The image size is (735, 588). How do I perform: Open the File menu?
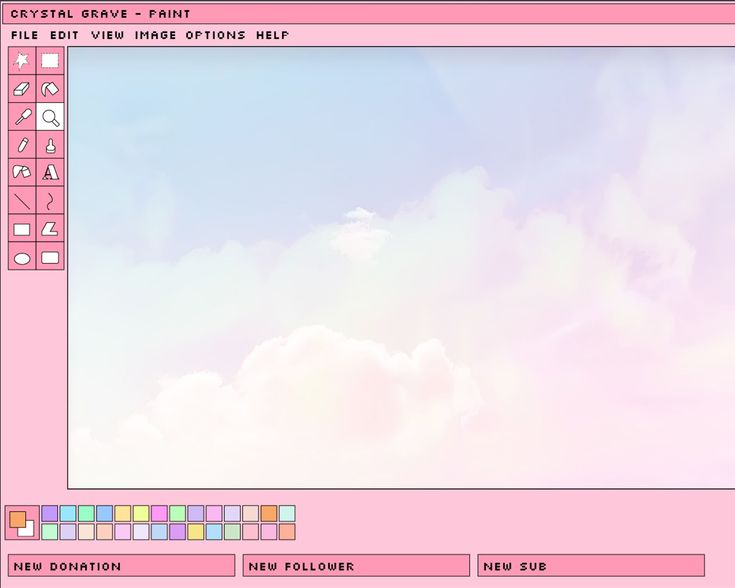(x=25, y=35)
